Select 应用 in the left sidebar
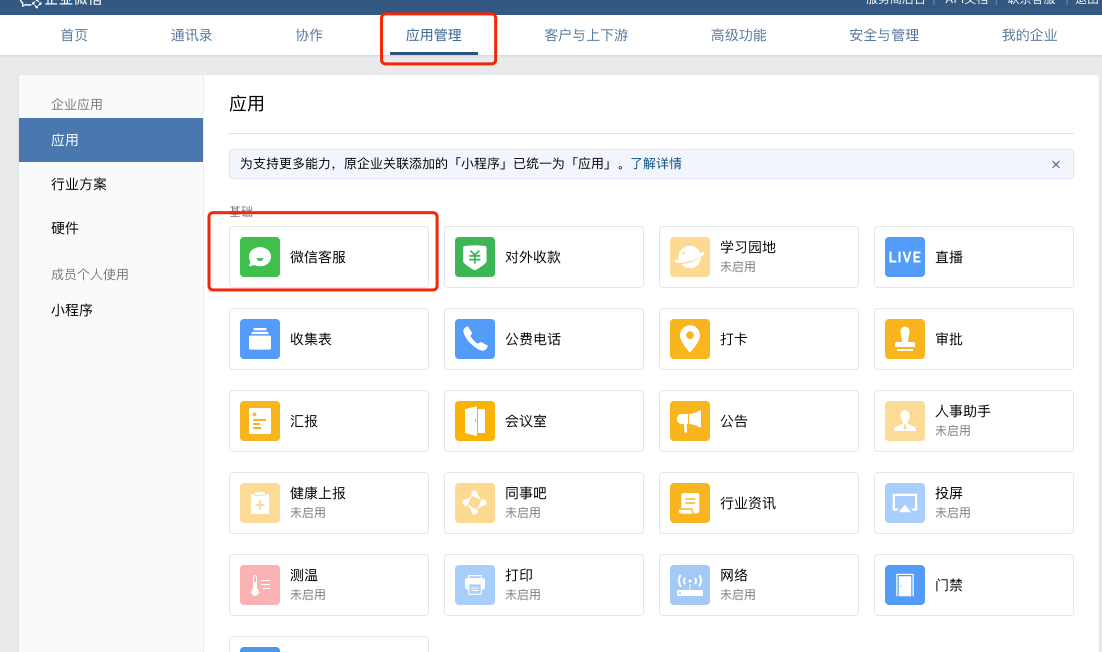This screenshot has height=652, width=1102. coord(111,141)
